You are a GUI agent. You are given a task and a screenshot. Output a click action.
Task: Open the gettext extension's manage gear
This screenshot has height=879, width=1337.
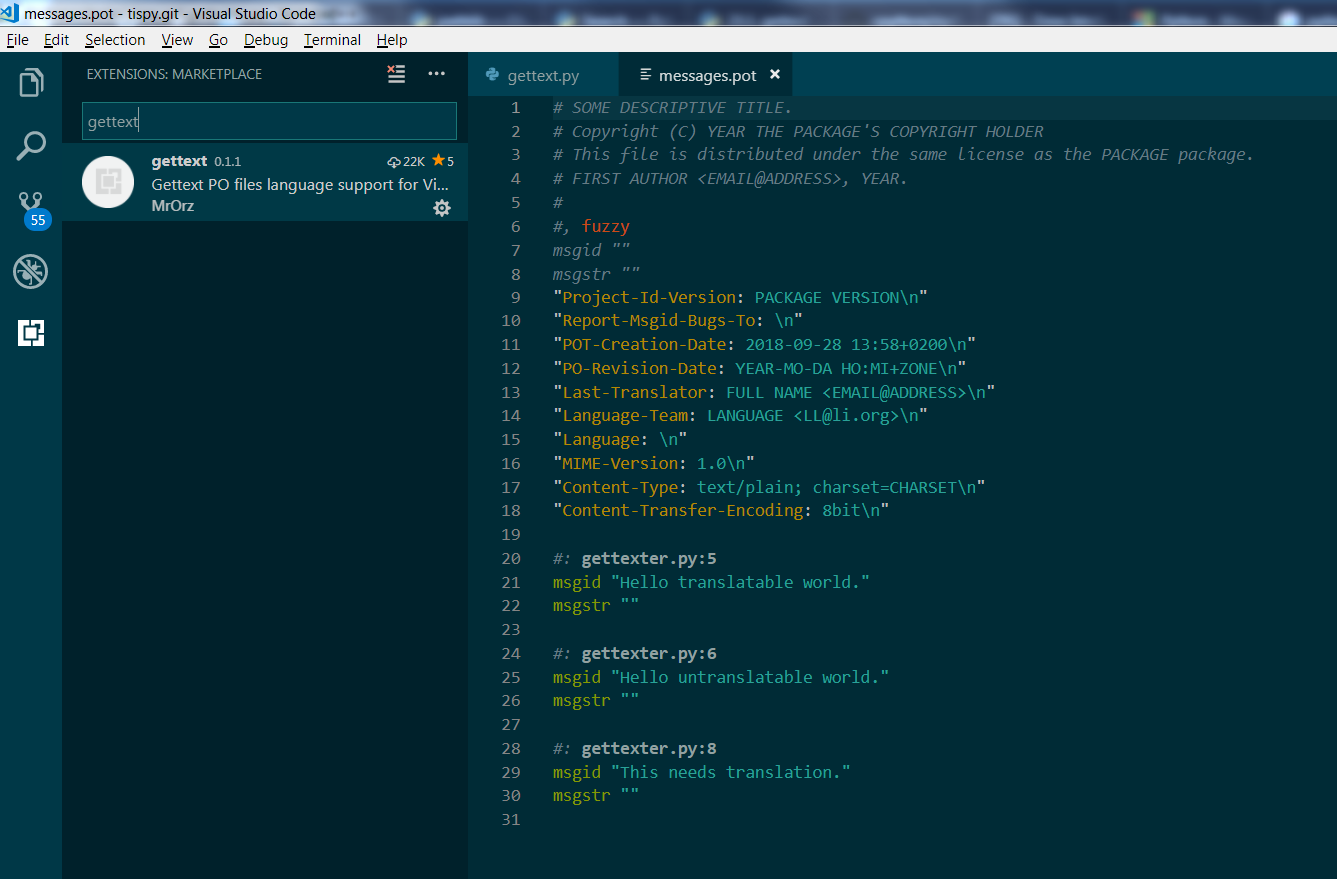pyautogui.click(x=442, y=208)
